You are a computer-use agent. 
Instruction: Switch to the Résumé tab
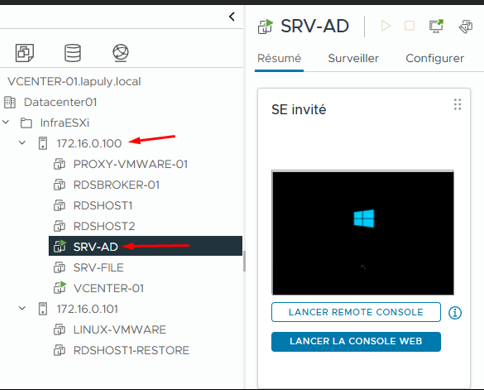tap(279, 58)
